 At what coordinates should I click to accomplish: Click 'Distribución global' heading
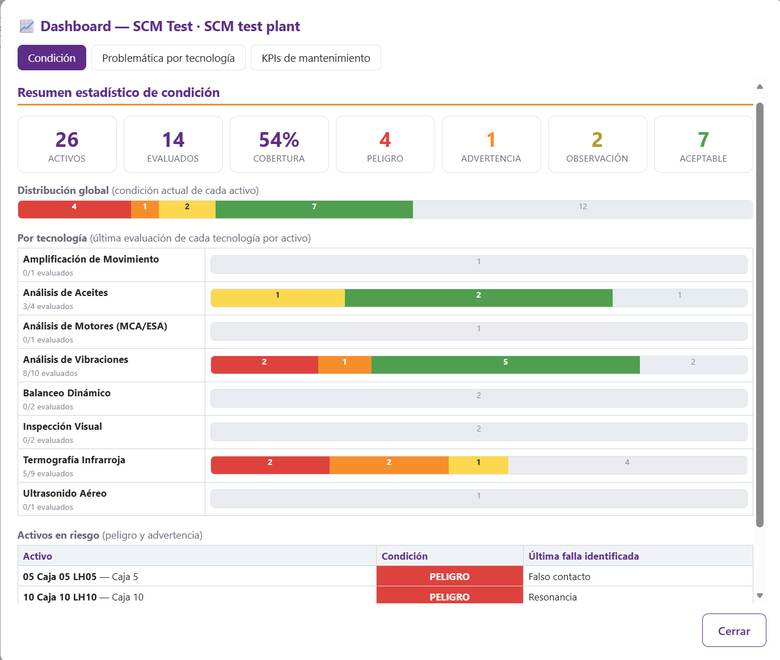(x=63, y=190)
